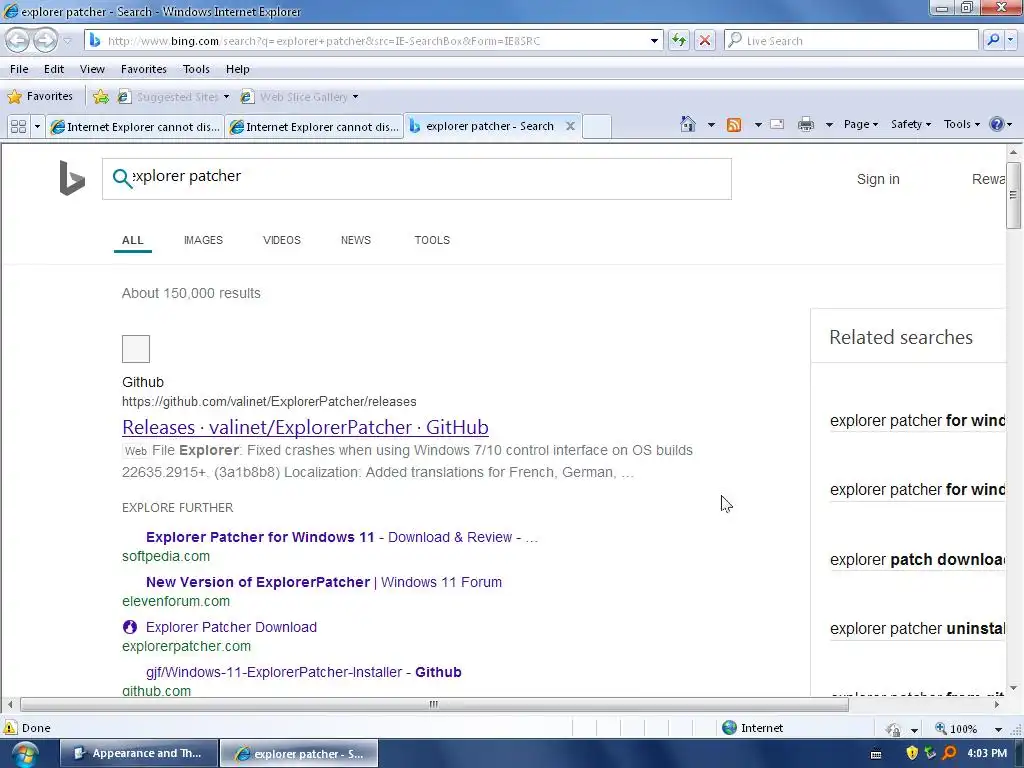Screen dimensions: 1024x768
Task: Open a new blank tab
Action: click(596, 126)
